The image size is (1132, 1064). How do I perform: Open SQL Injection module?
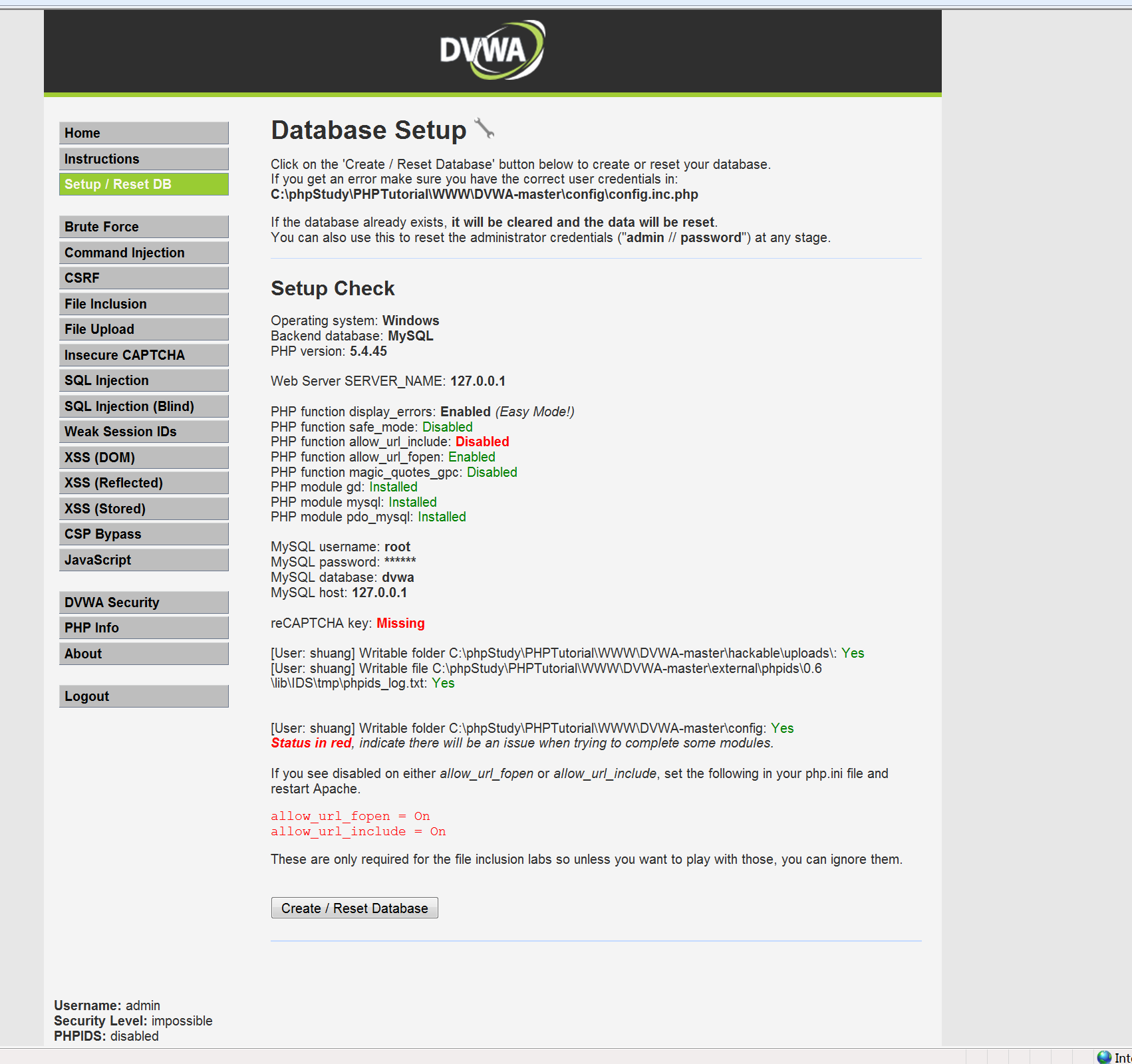pos(144,380)
